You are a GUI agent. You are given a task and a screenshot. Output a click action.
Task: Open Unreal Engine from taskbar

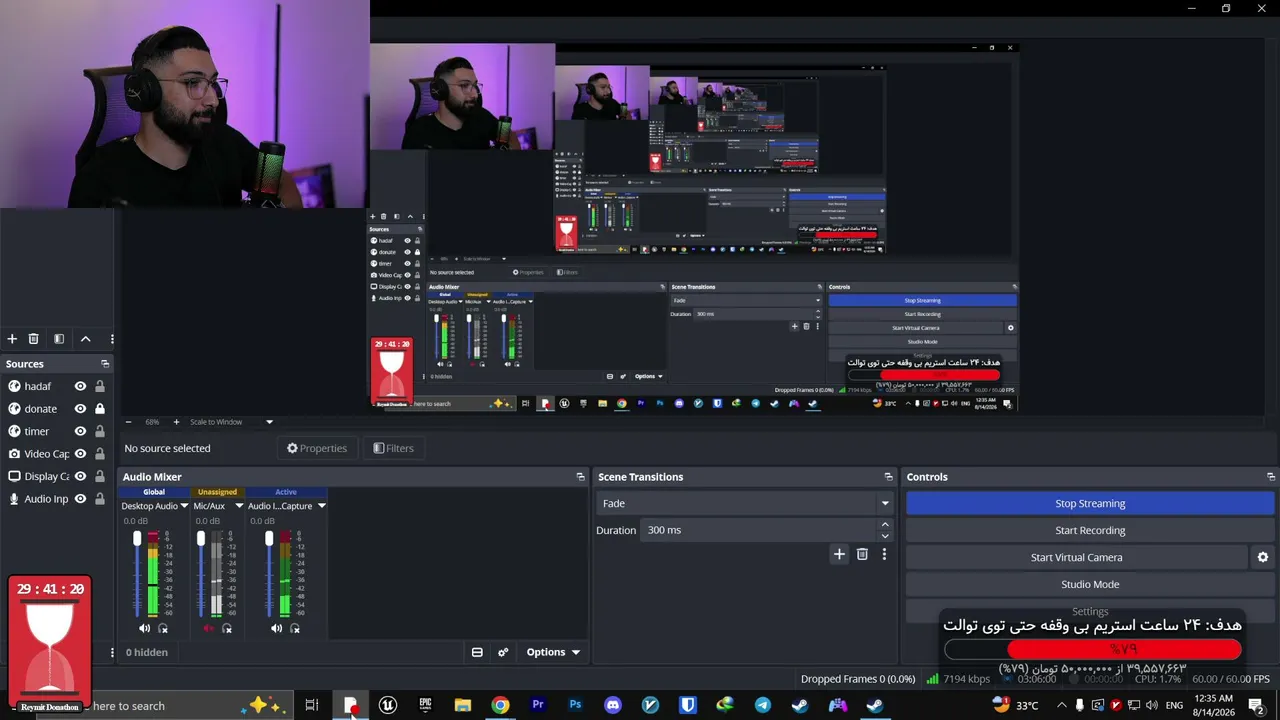(x=388, y=705)
